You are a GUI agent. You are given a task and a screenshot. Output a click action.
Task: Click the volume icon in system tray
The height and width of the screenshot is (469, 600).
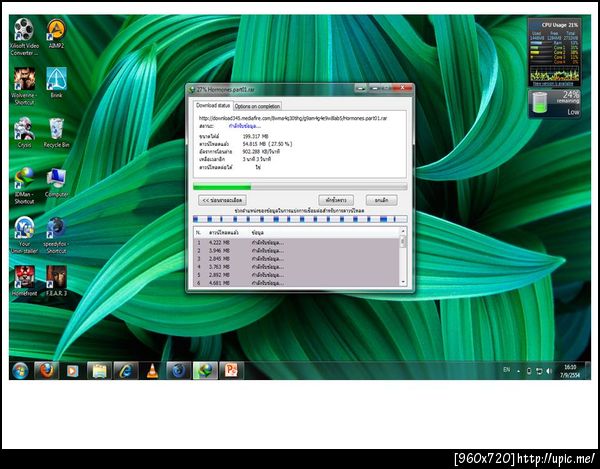coord(549,371)
